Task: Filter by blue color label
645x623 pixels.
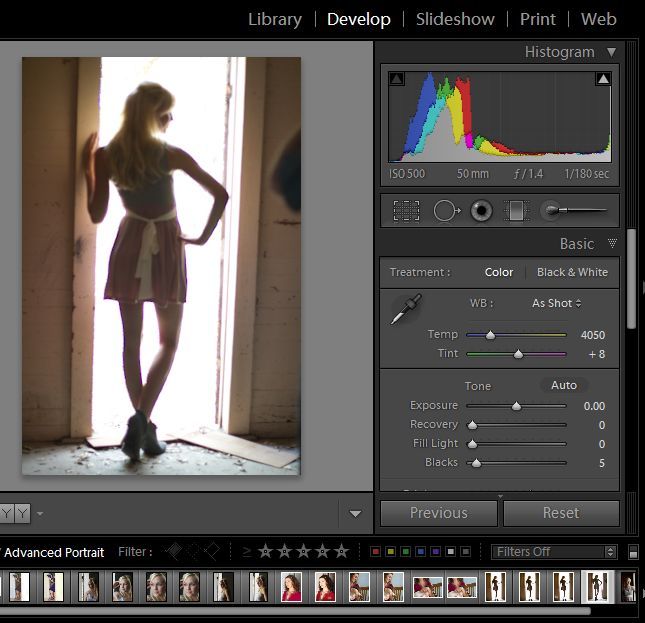Action: [420, 551]
